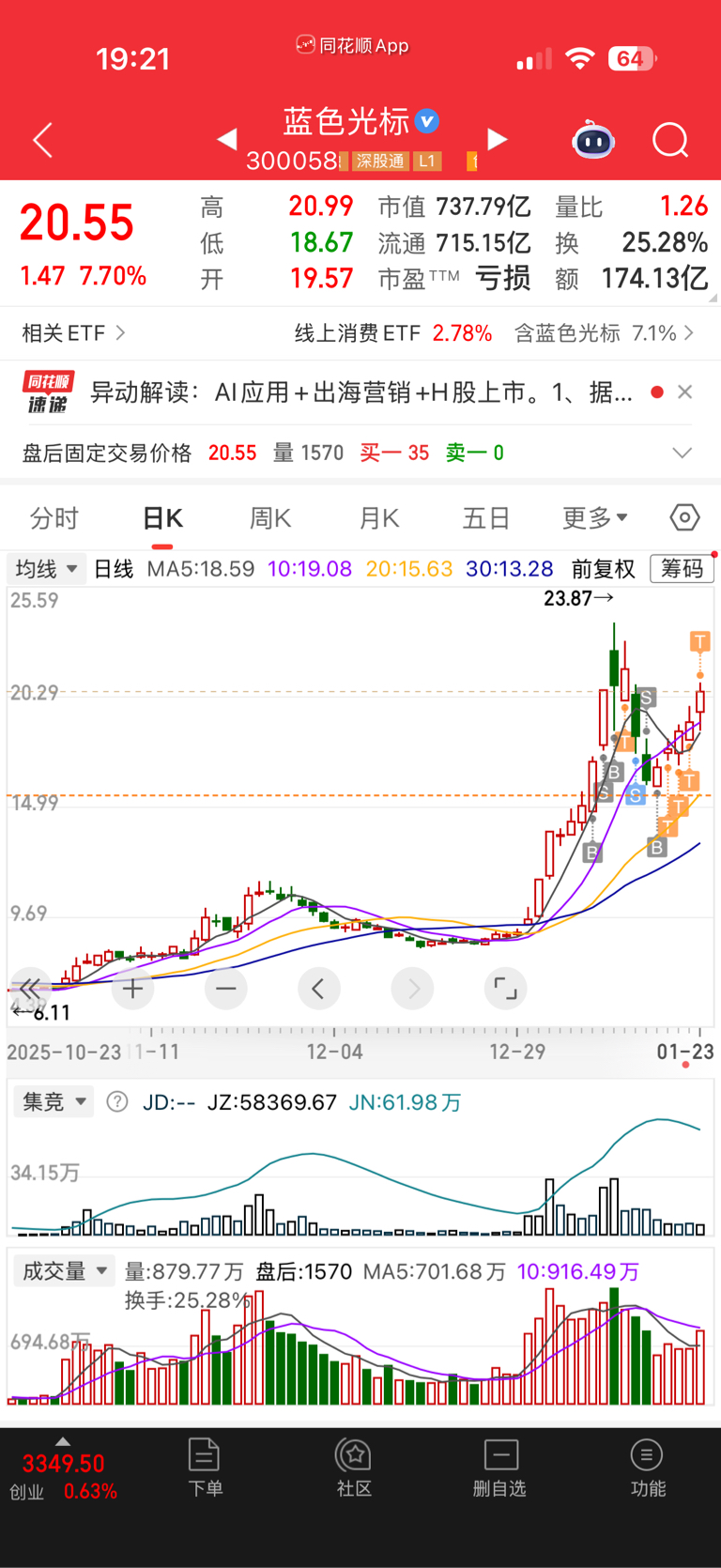Switch to next stock triangle

point(498,140)
